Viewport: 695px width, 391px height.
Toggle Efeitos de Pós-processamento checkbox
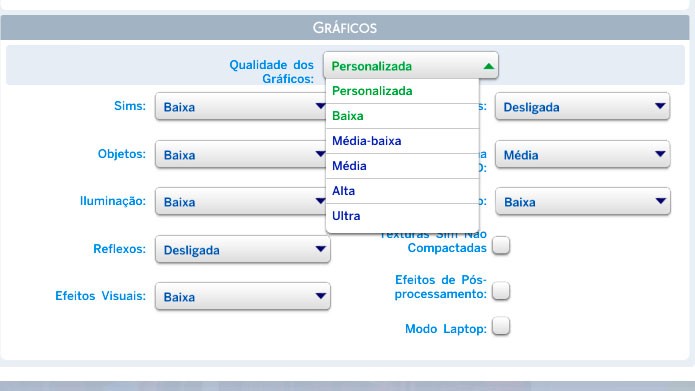(x=501, y=291)
